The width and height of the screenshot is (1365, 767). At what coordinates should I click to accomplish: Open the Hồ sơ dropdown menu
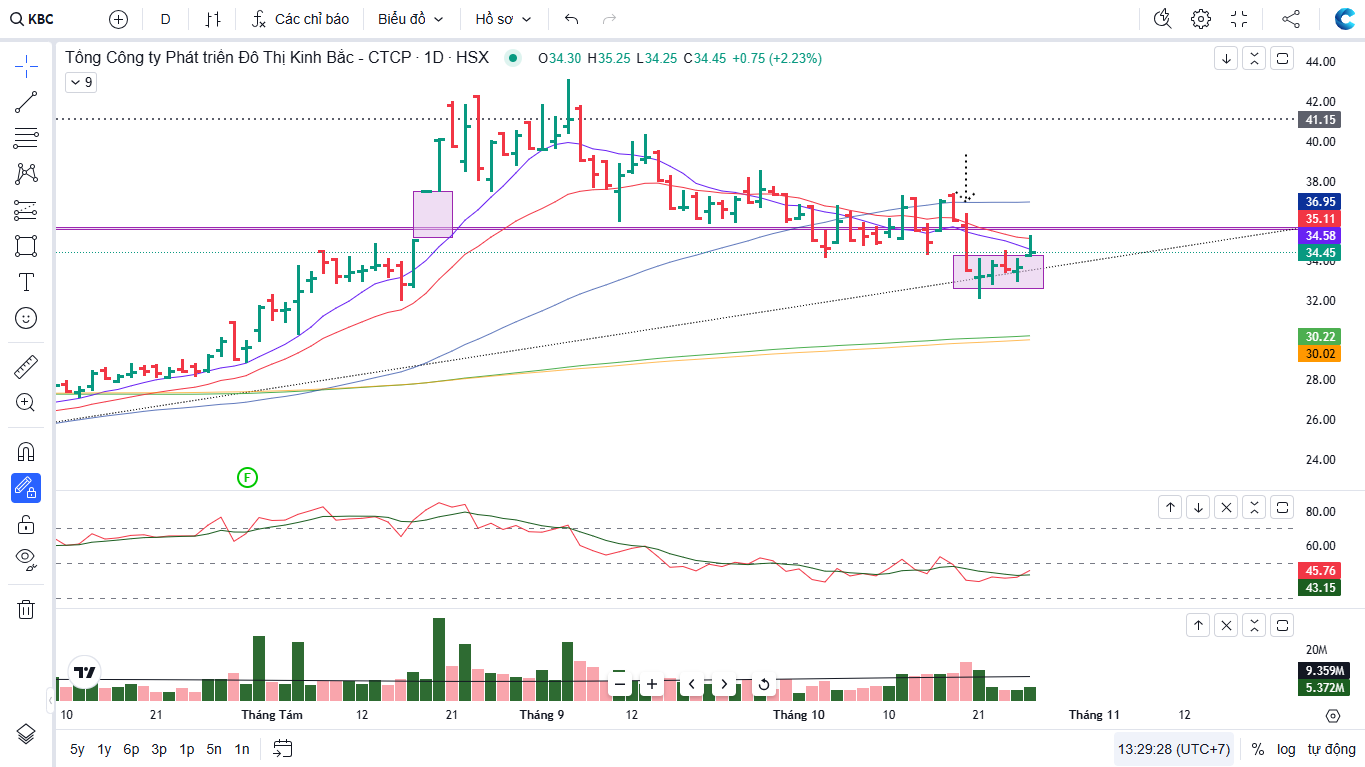(503, 19)
